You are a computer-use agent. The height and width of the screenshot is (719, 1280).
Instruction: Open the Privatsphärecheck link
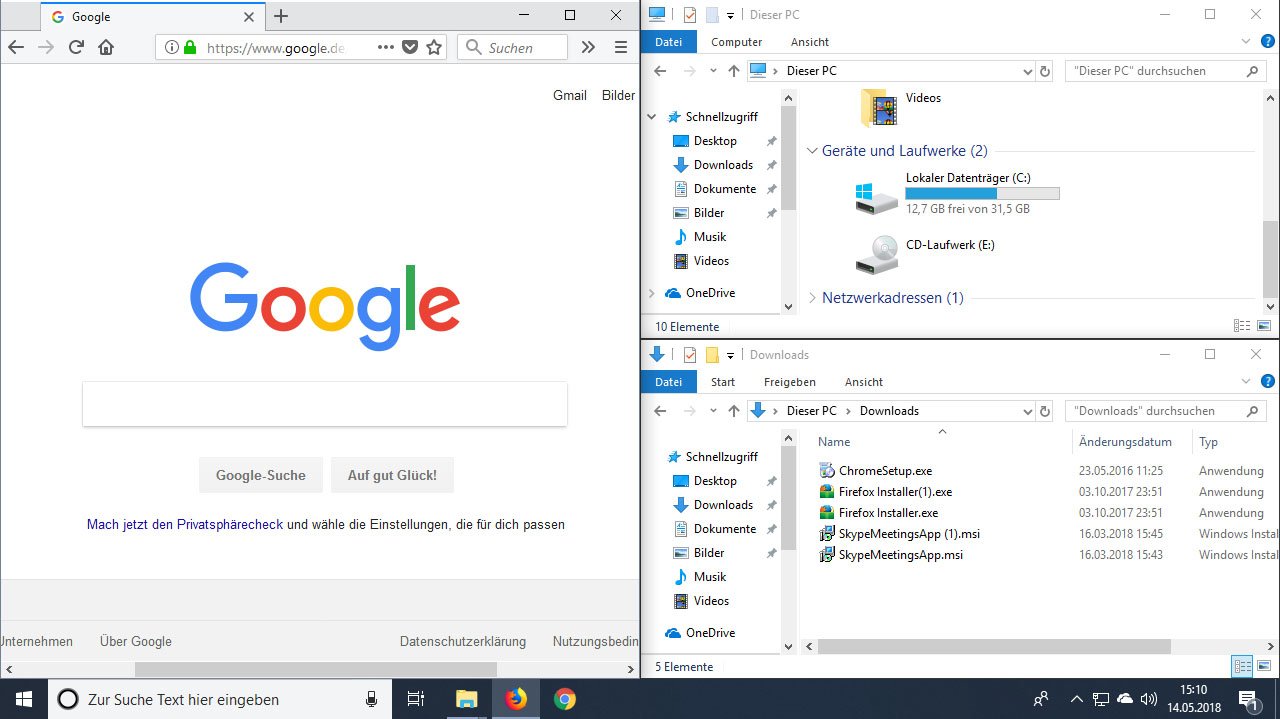click(185, 524)
